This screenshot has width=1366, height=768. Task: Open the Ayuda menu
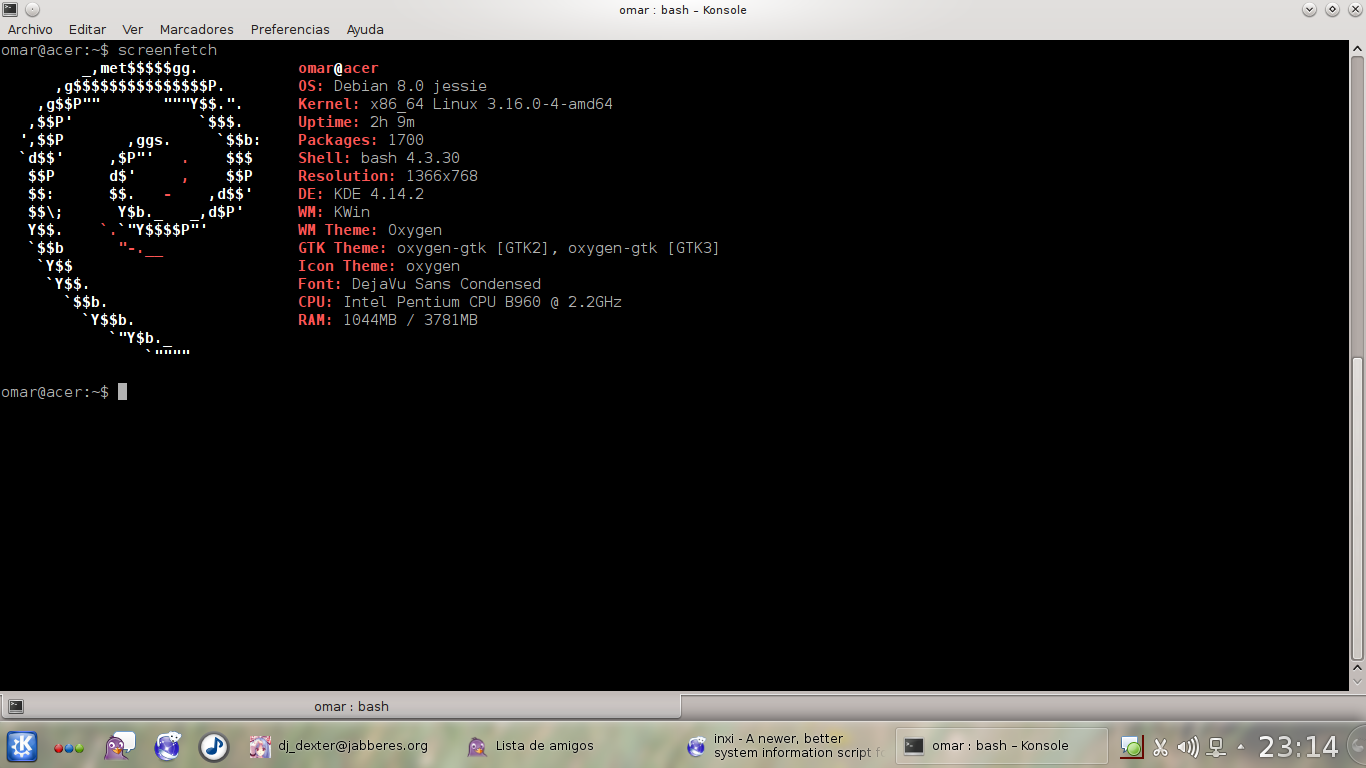(365, 29)
